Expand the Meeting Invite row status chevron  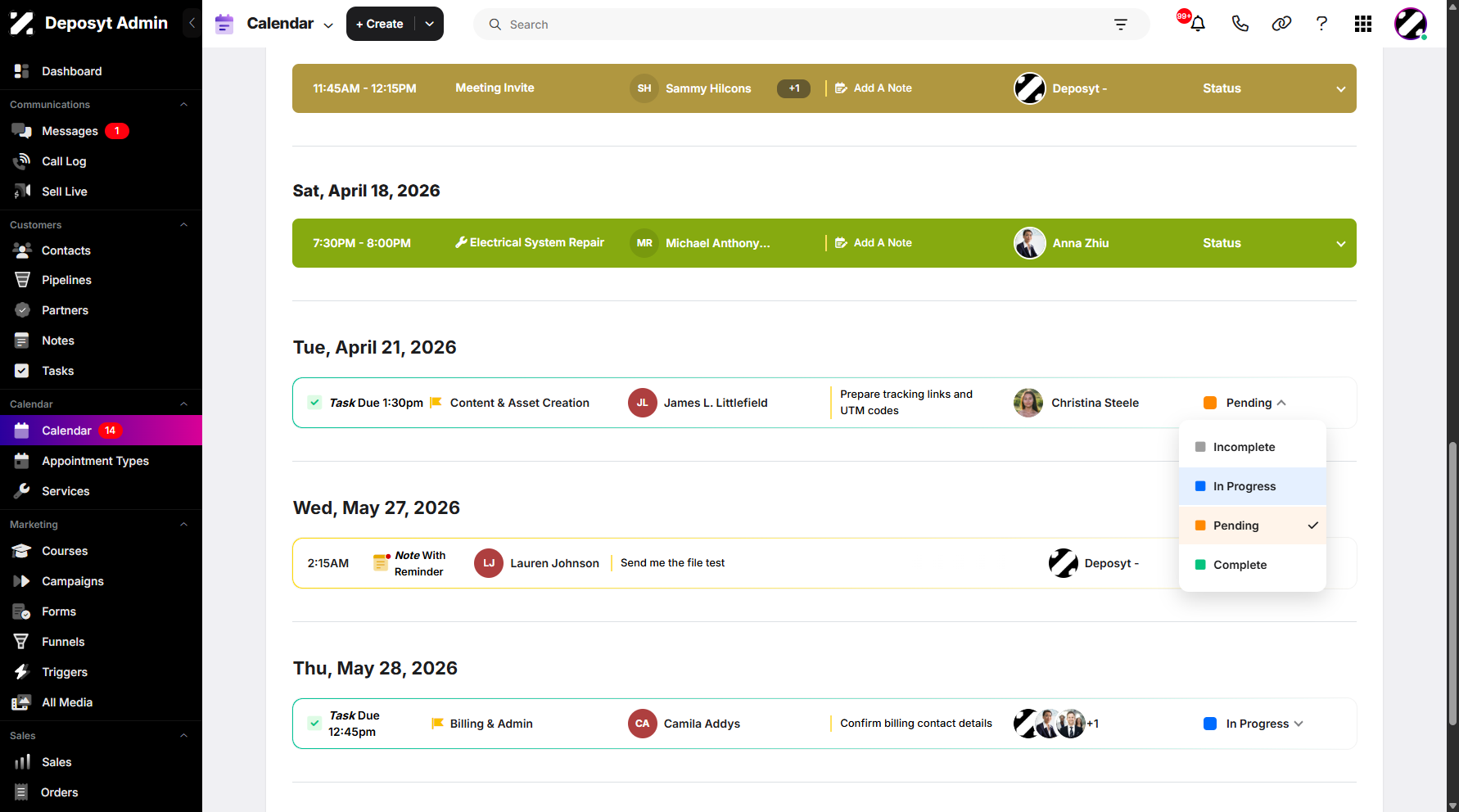pyautogui.click(x=1341, y=89)
